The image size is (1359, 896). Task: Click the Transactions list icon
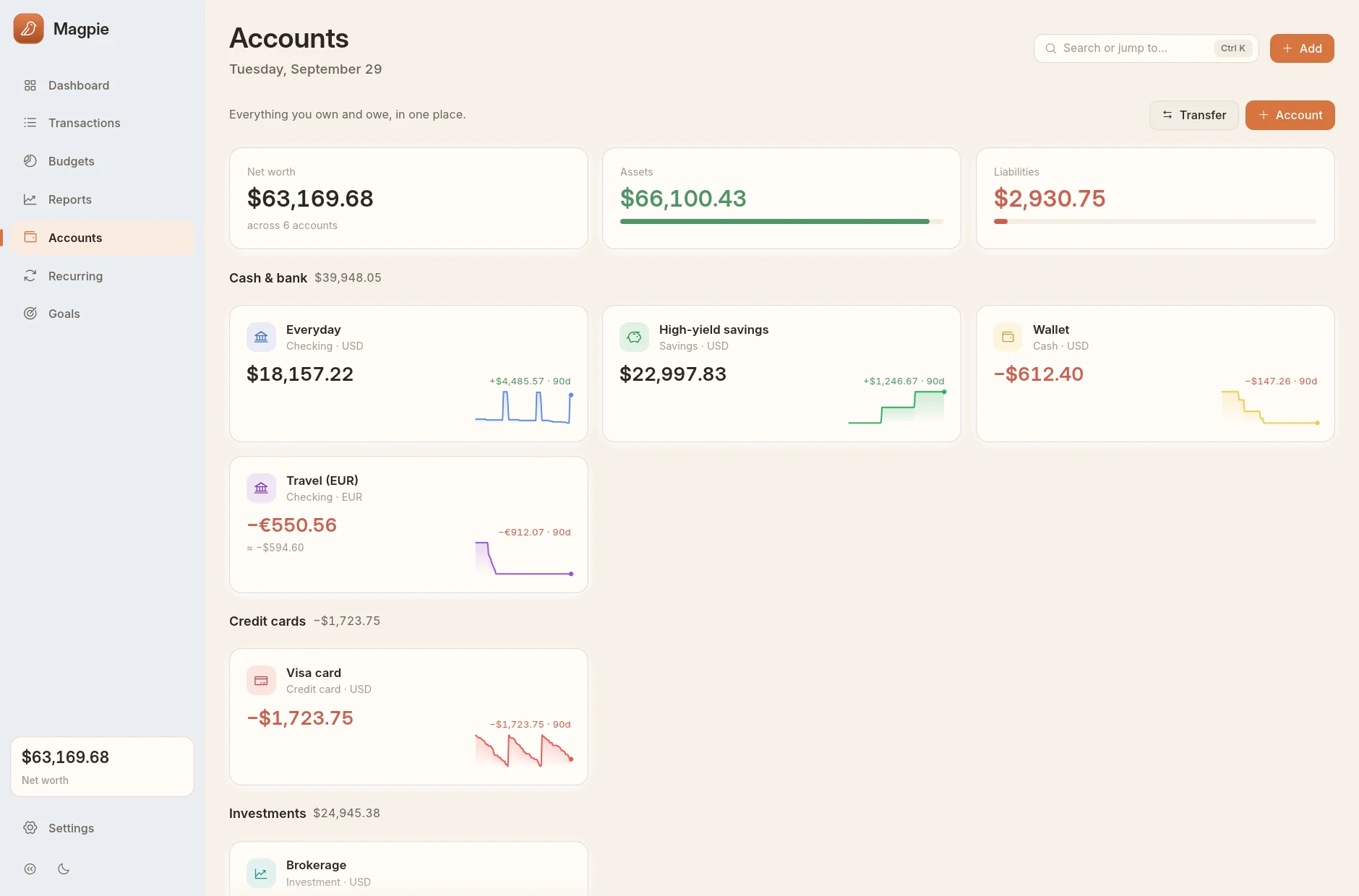[x=30, y=123]
